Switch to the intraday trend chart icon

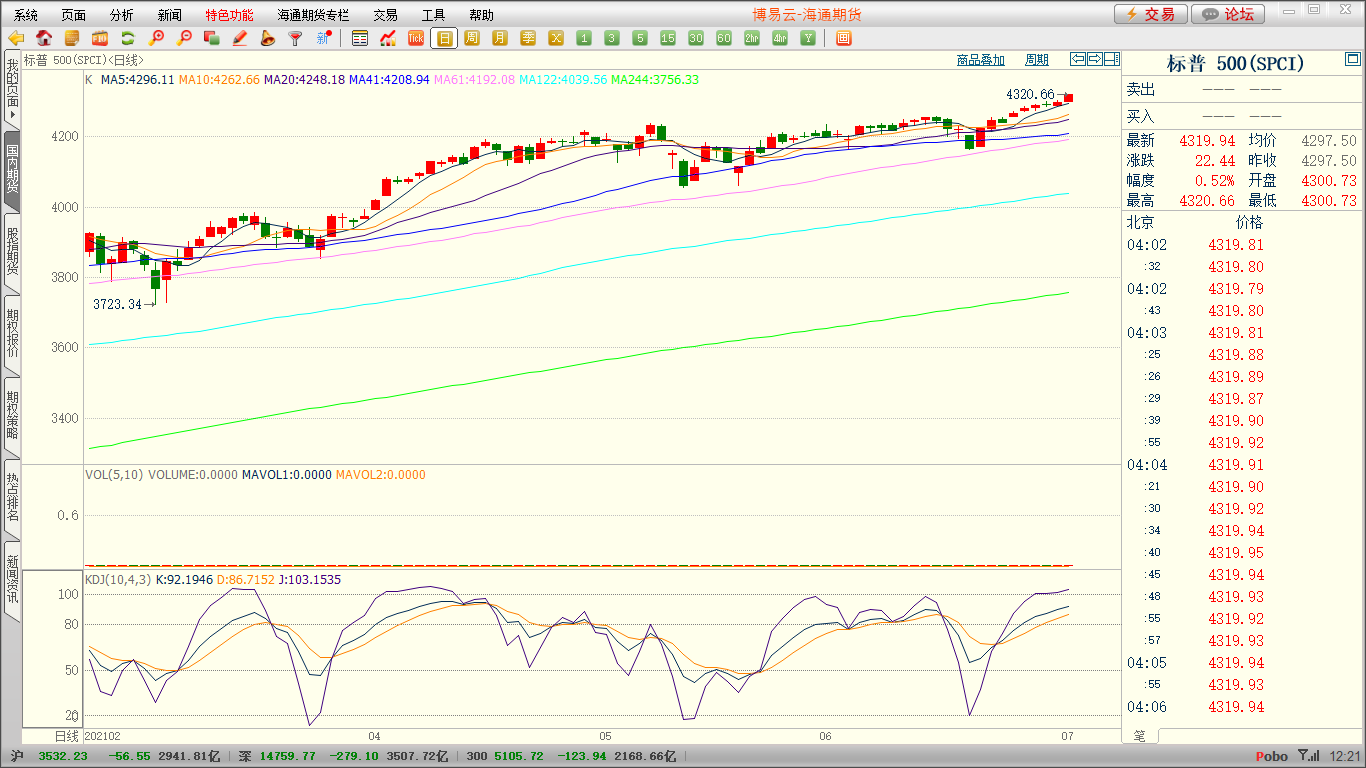pyautogui.click(x=388, y=39)
